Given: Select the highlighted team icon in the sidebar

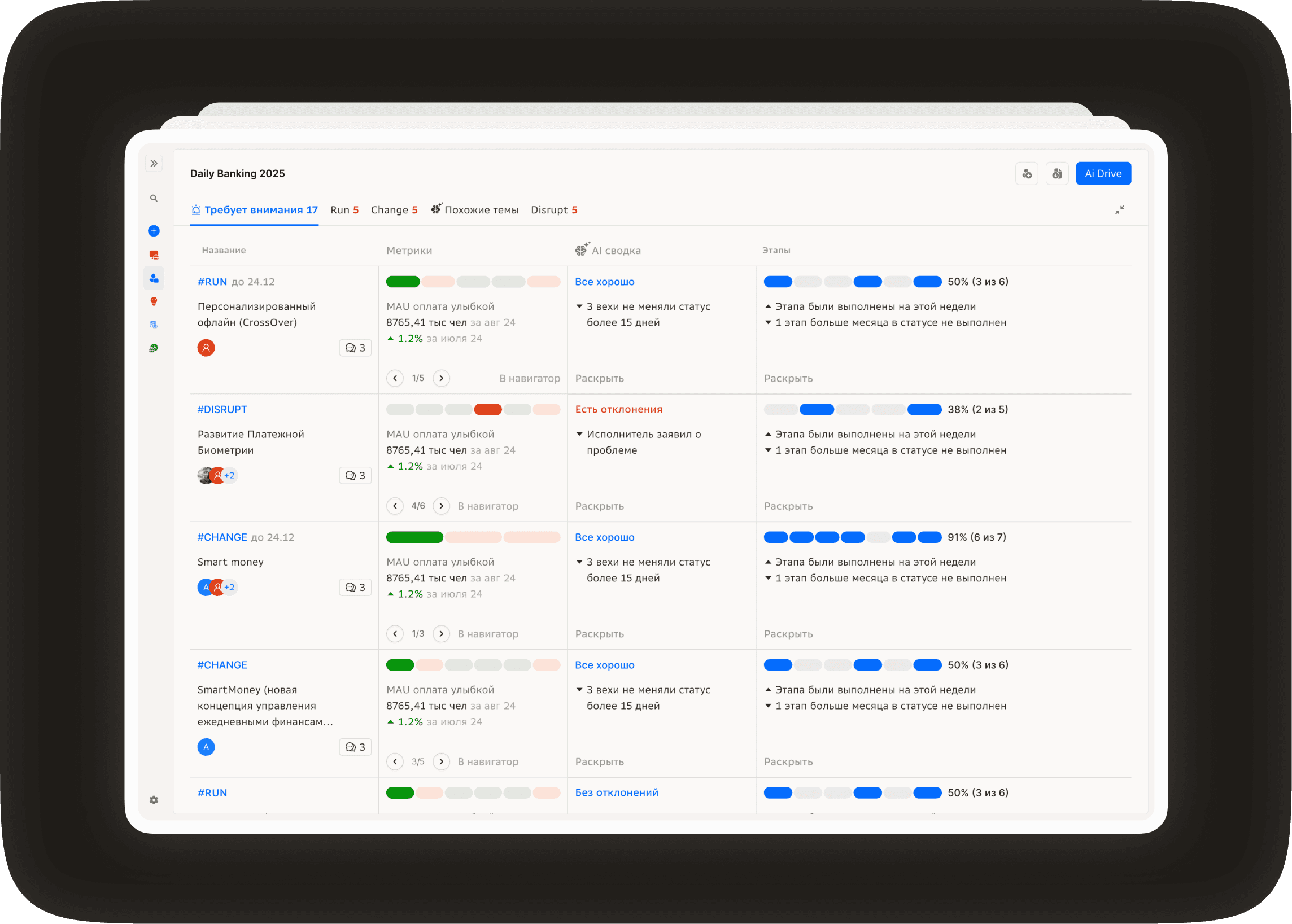Looking at the screenshot, I should click(154, 278).
